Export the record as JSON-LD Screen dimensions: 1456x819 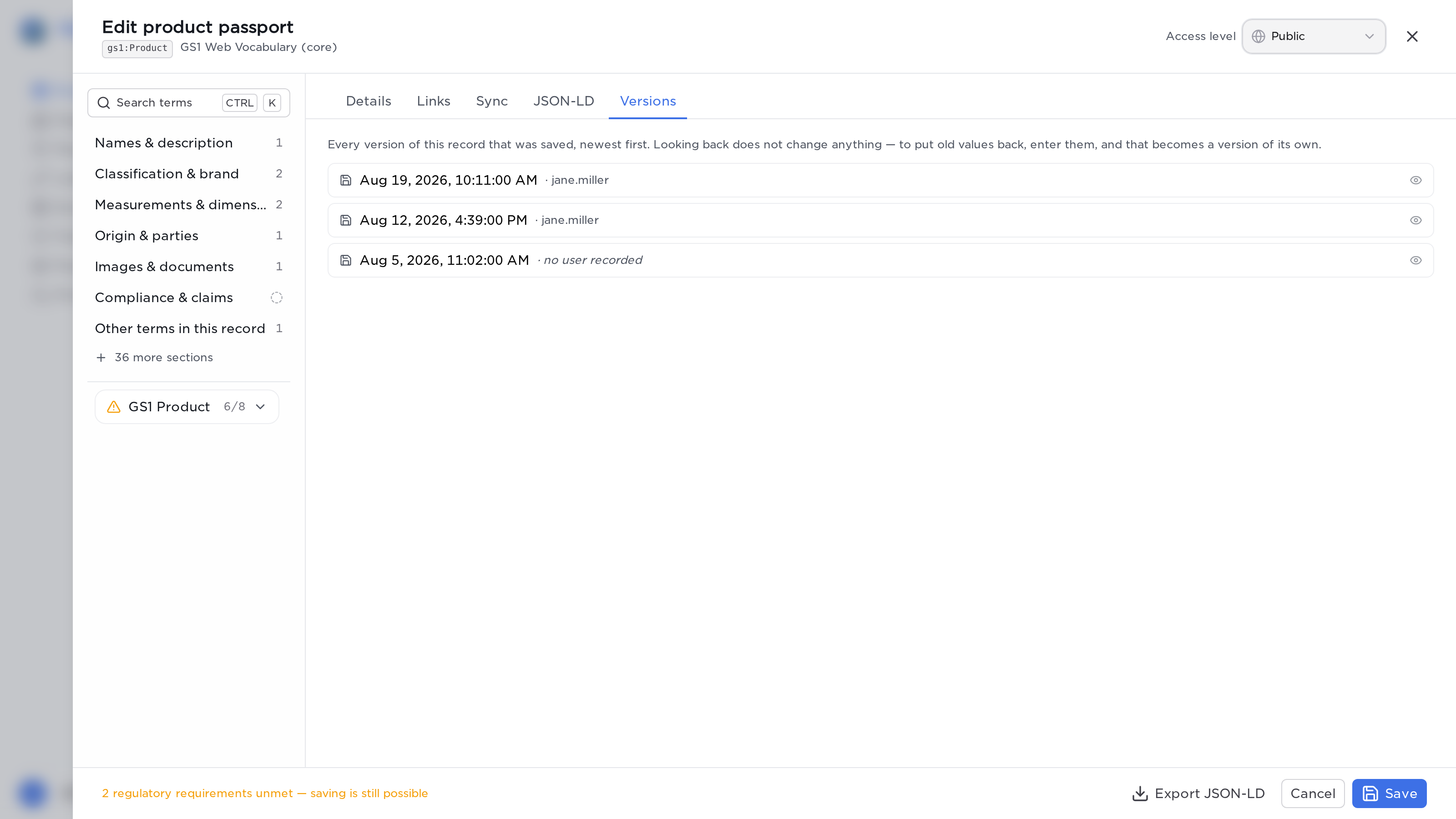tap(1198, 794)
